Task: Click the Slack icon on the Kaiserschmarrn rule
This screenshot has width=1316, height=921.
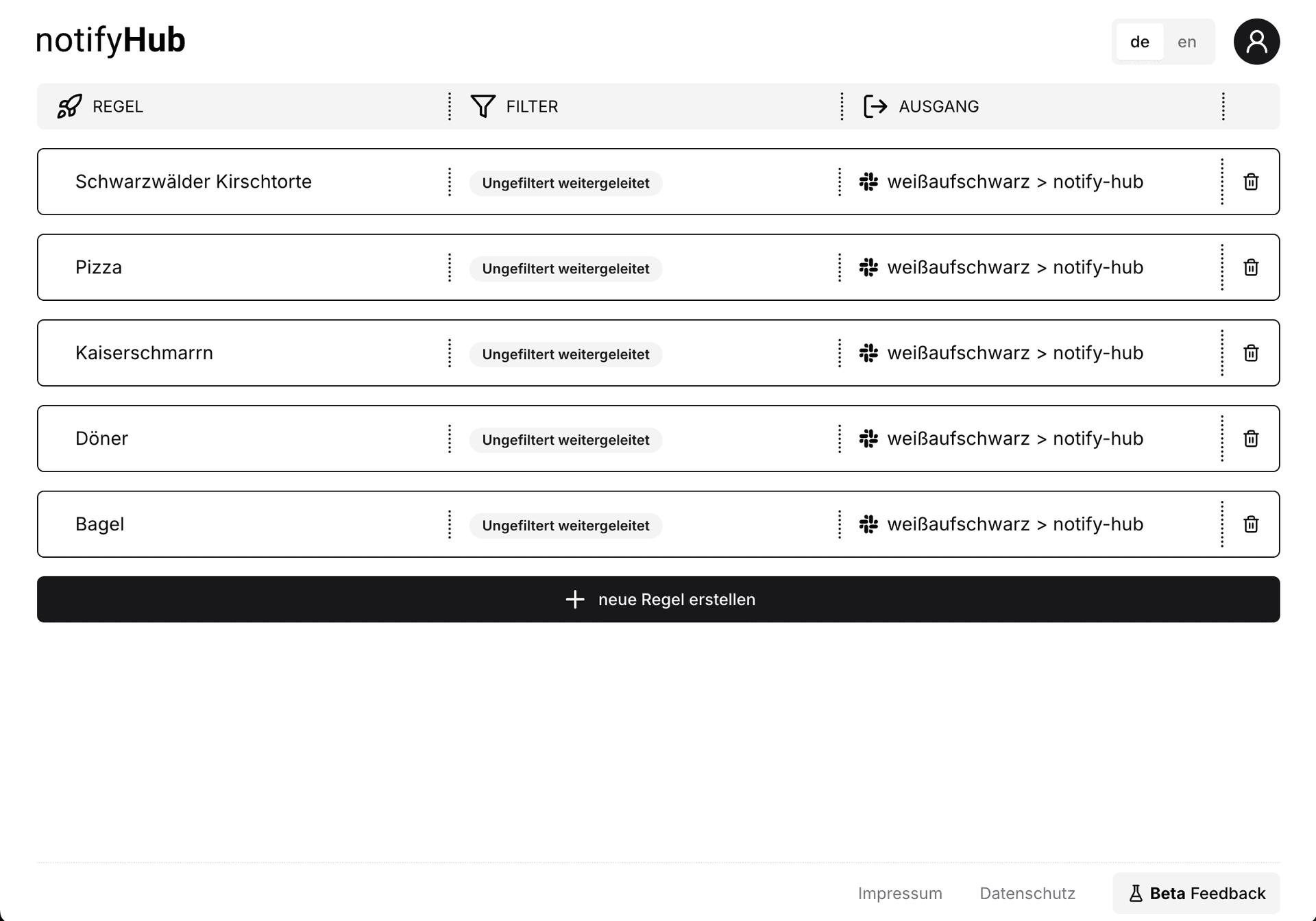Action: tap(868, 353)
